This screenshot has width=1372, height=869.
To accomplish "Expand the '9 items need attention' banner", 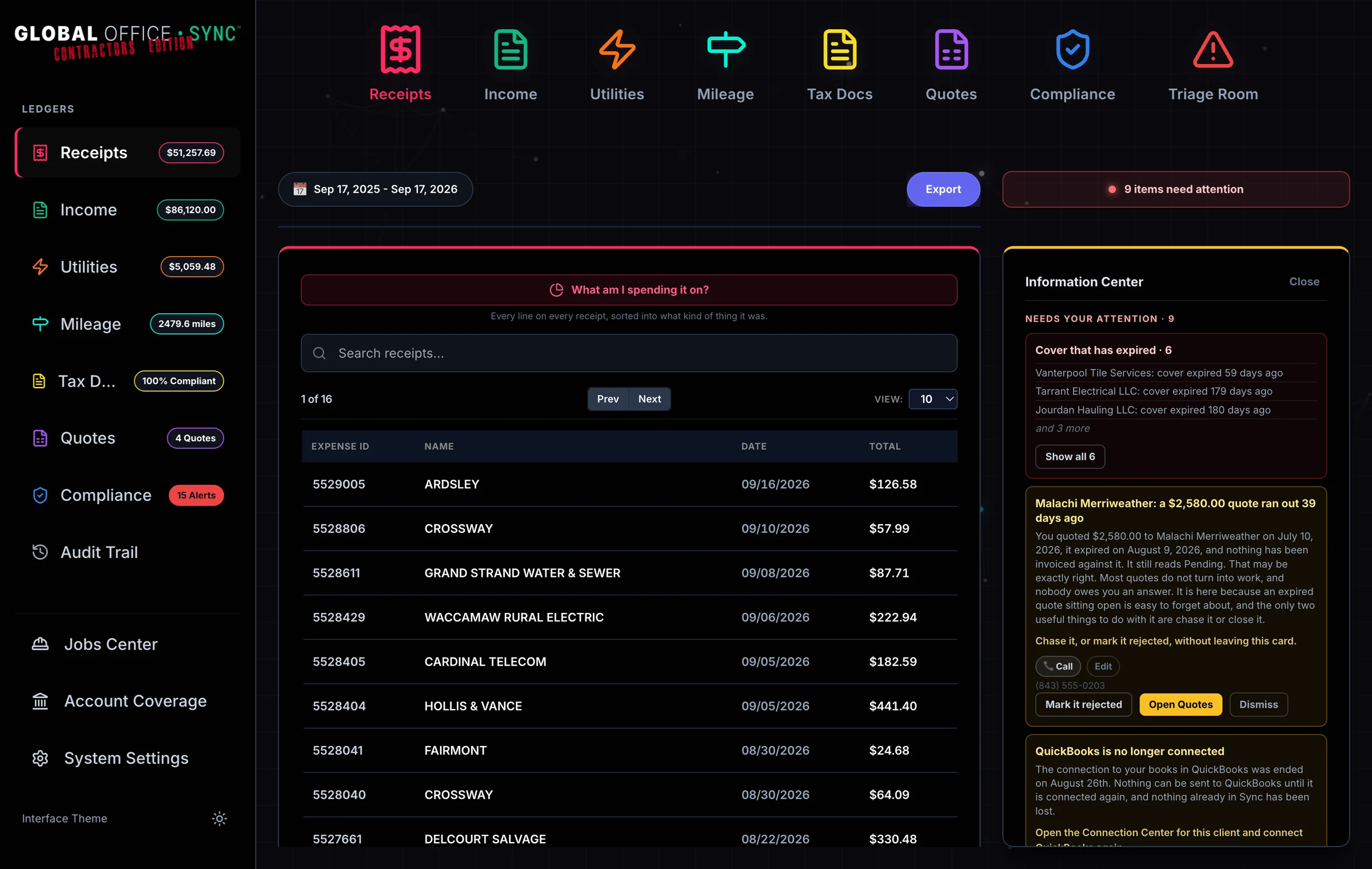I will 1176,189.
